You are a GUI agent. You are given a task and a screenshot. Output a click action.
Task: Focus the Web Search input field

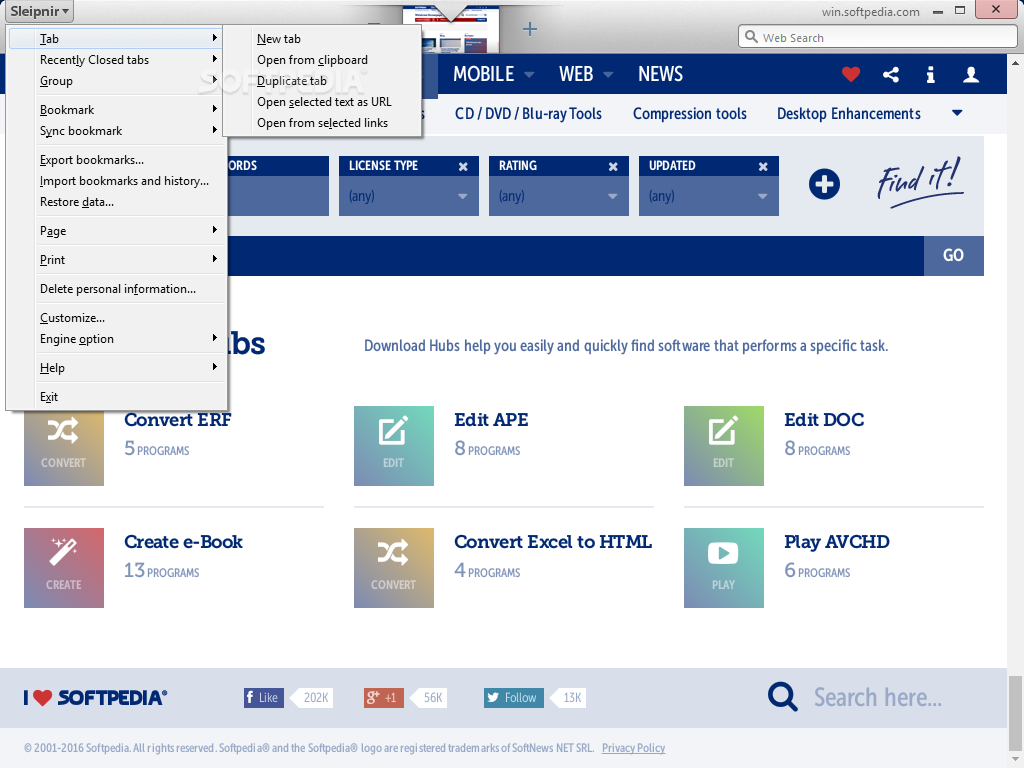(x=878, y=37)
